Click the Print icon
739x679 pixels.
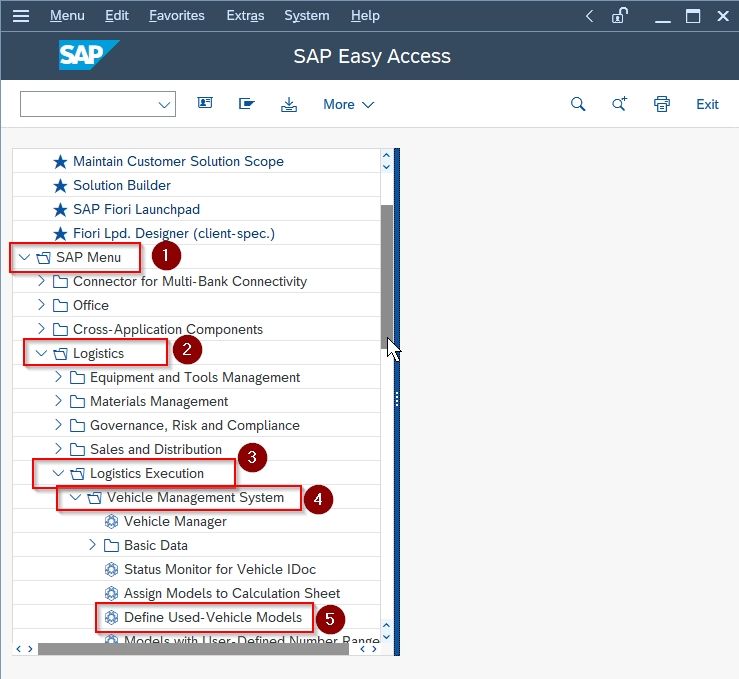[662, 104]
